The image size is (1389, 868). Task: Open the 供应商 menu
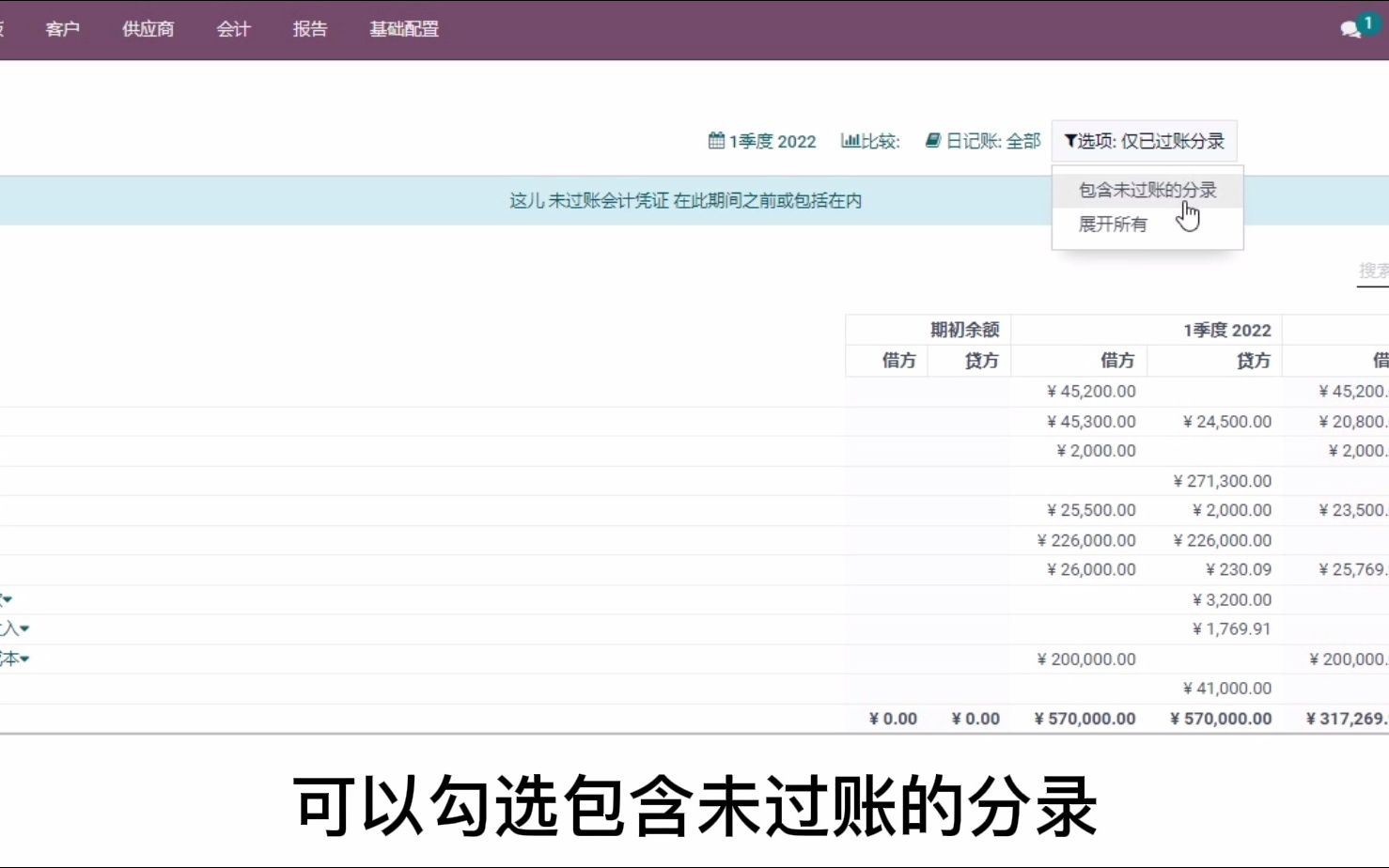pos(148,29)
